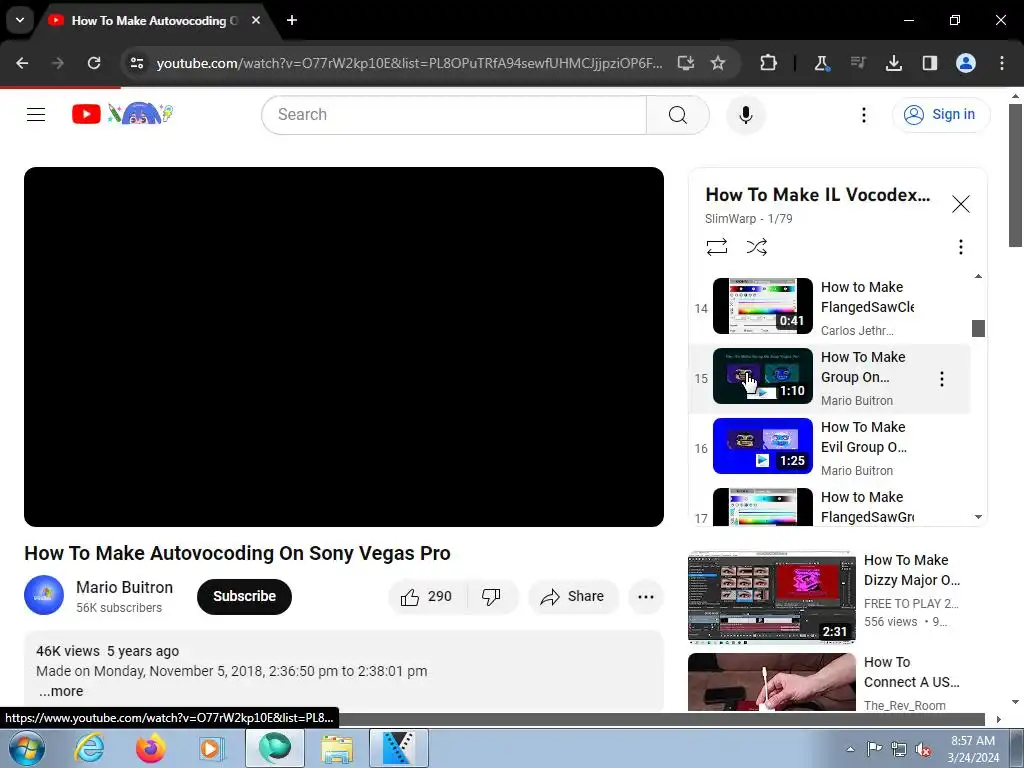Viewport: 1024px width, 768px height.
Task: Click page horizontal scrollbar right arrow
Action: coord(998,719)
